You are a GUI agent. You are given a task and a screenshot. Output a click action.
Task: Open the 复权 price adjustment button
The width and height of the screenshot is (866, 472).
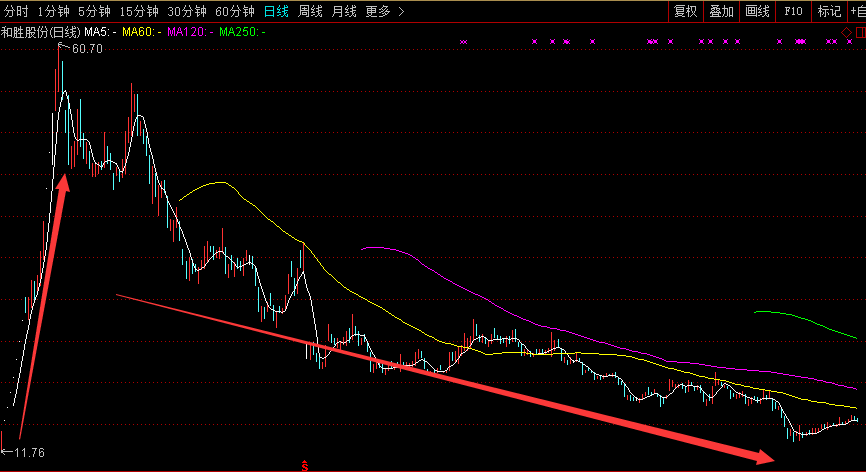pos(685,11)
